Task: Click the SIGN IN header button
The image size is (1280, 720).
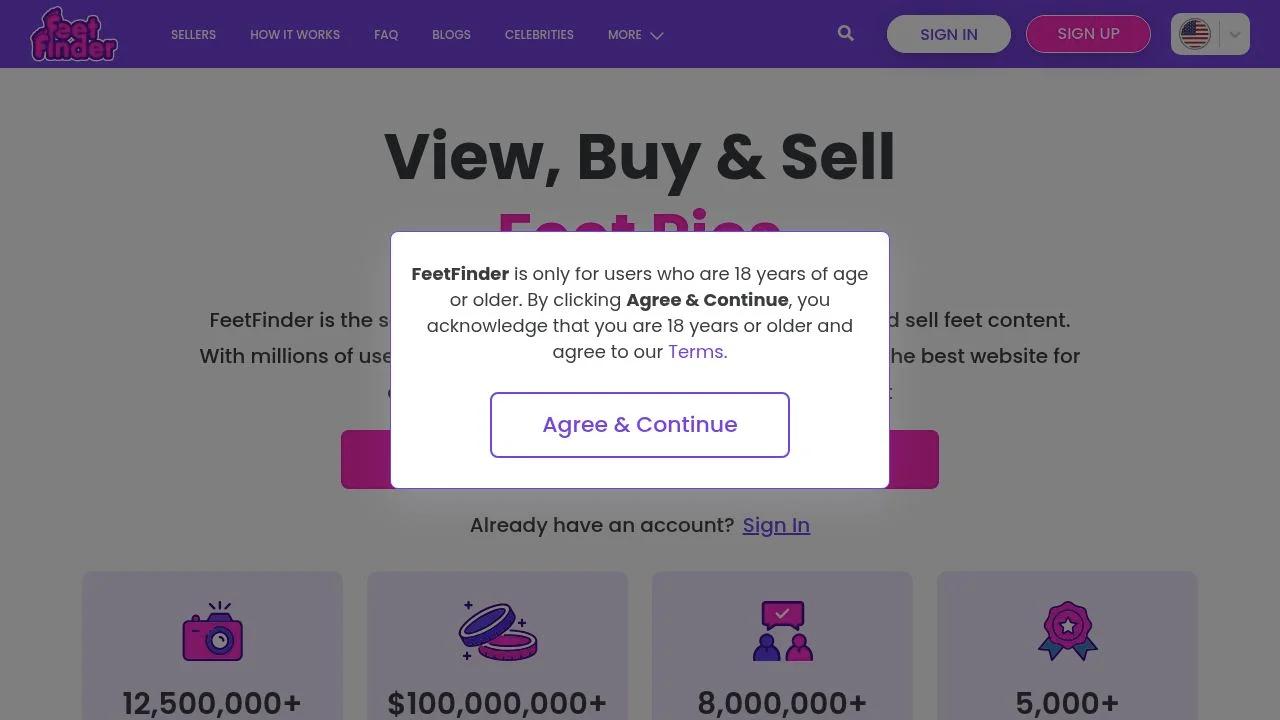Action: coord(948,33)
